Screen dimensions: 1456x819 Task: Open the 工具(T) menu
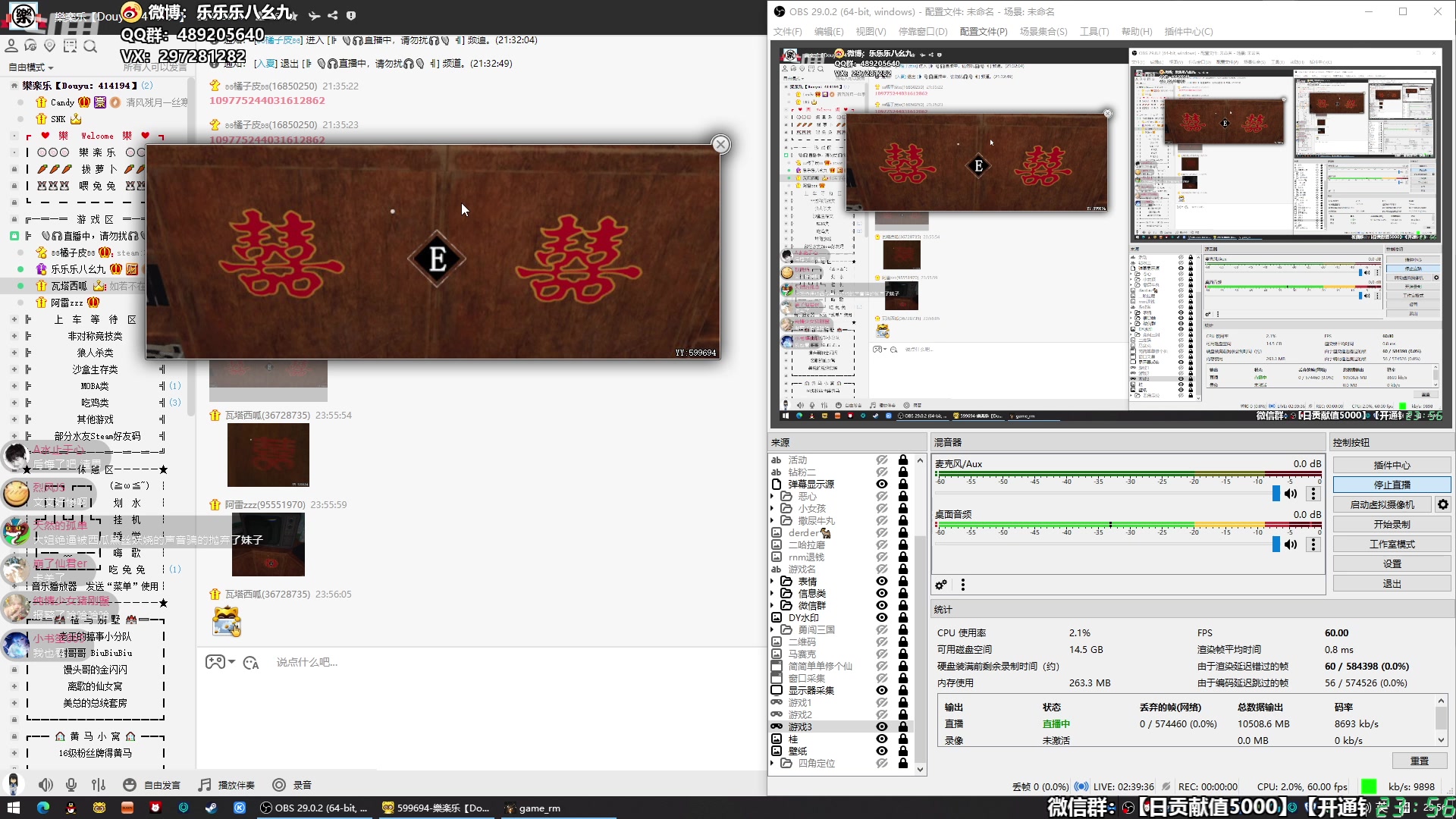click(1094, 31)
